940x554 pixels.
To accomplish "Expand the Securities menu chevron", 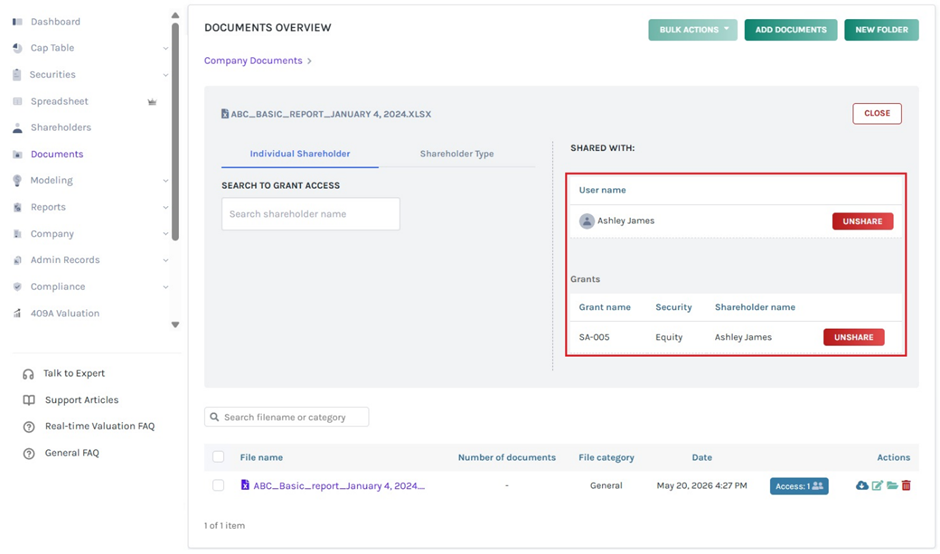I will tap(165, 75).
